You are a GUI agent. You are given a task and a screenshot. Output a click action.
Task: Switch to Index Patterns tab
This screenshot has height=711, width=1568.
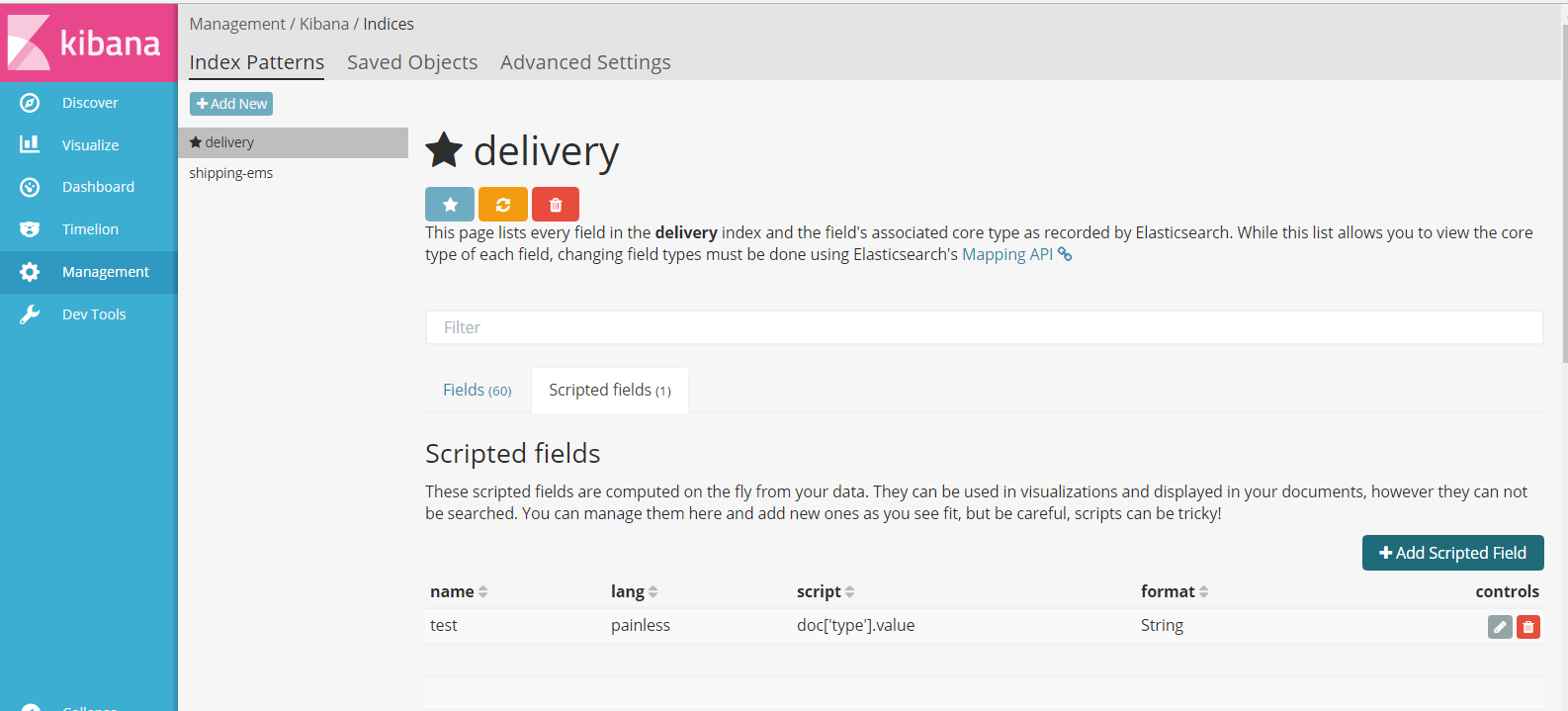pos(257,62)
